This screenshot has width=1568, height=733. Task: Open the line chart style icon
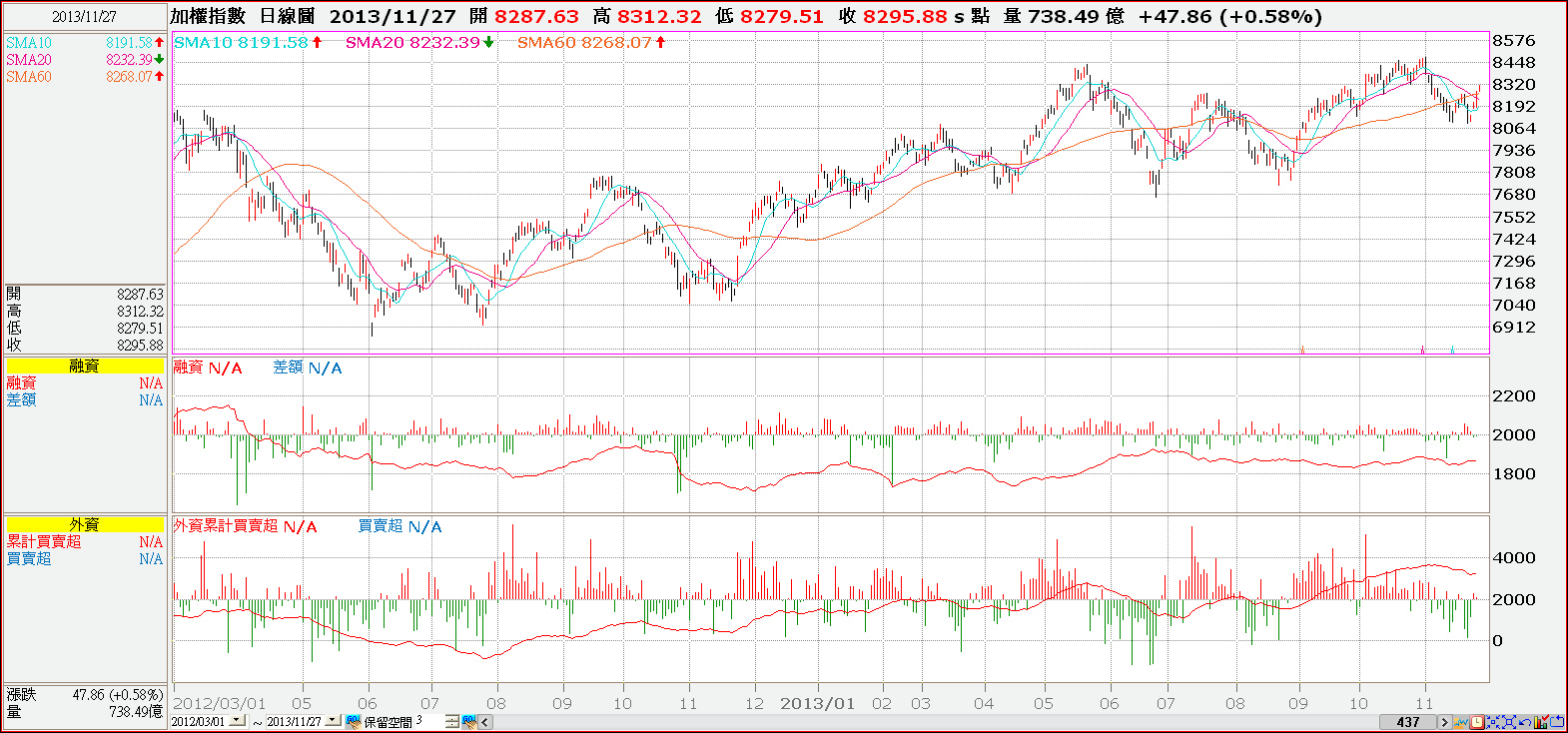(x=1461, y=721)
